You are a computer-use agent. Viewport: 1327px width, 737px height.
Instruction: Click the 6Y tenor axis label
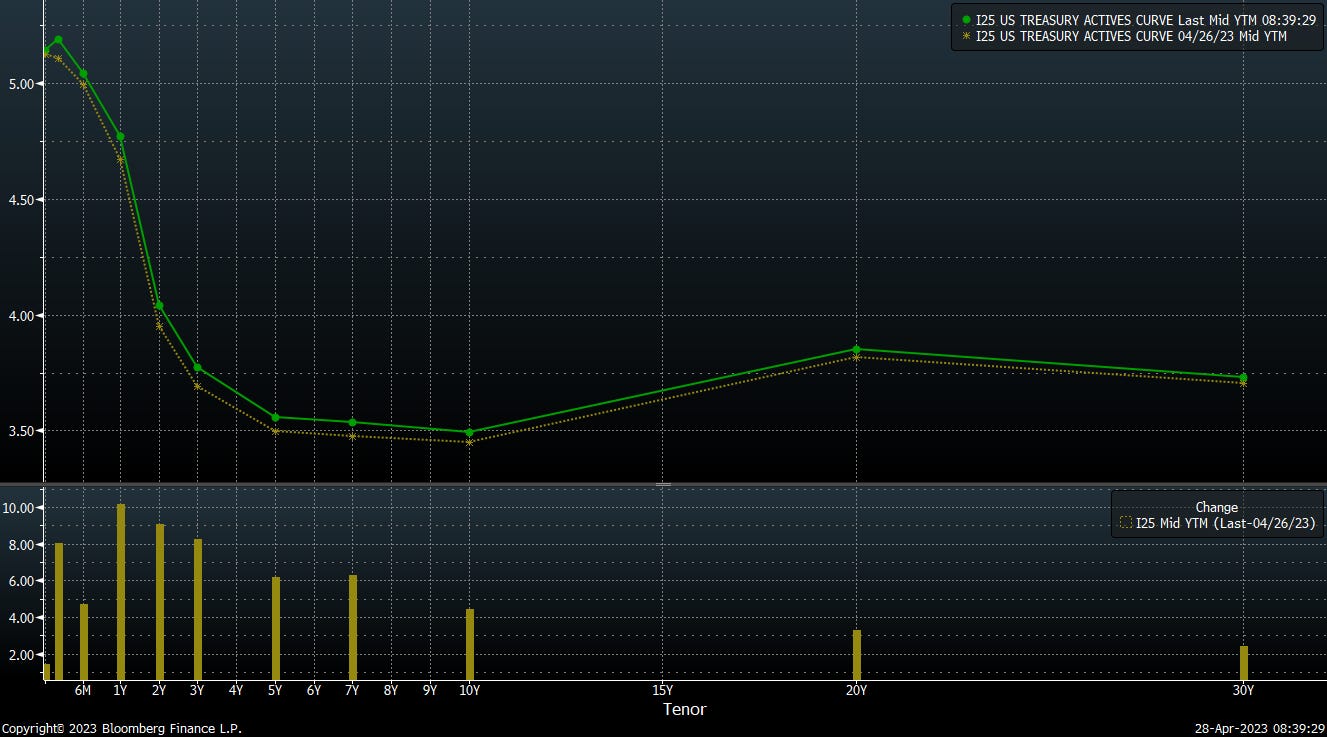click(x=314, y=690)
